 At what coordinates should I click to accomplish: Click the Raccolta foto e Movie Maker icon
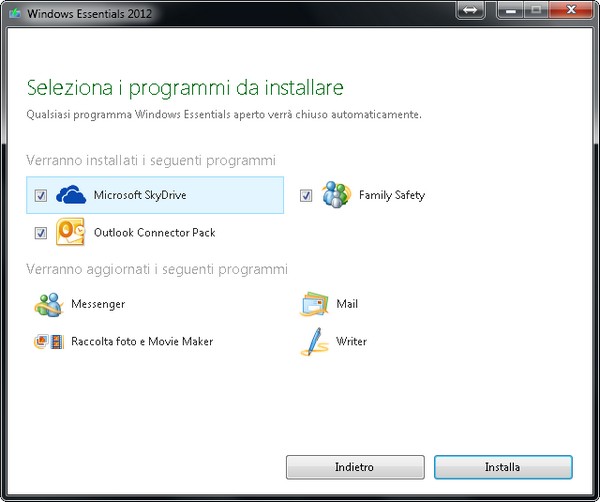point(49,341)
